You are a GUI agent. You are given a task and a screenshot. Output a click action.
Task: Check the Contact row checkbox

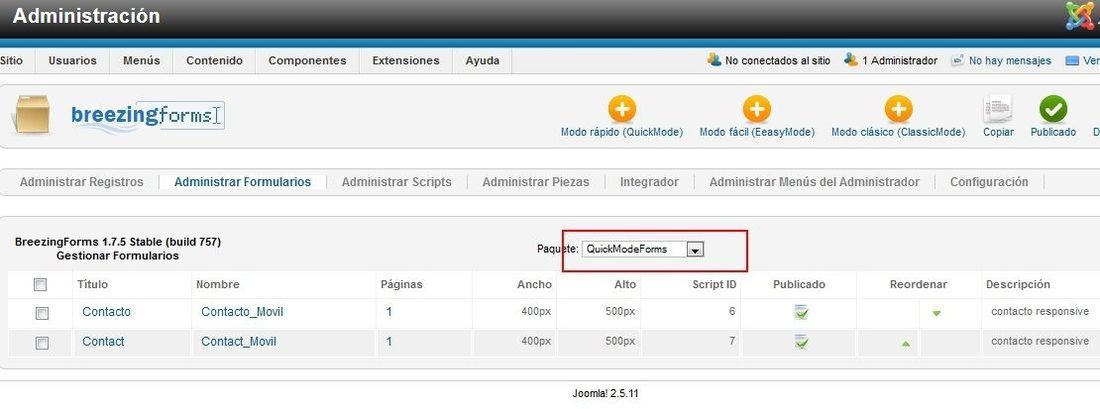point(41,342)
